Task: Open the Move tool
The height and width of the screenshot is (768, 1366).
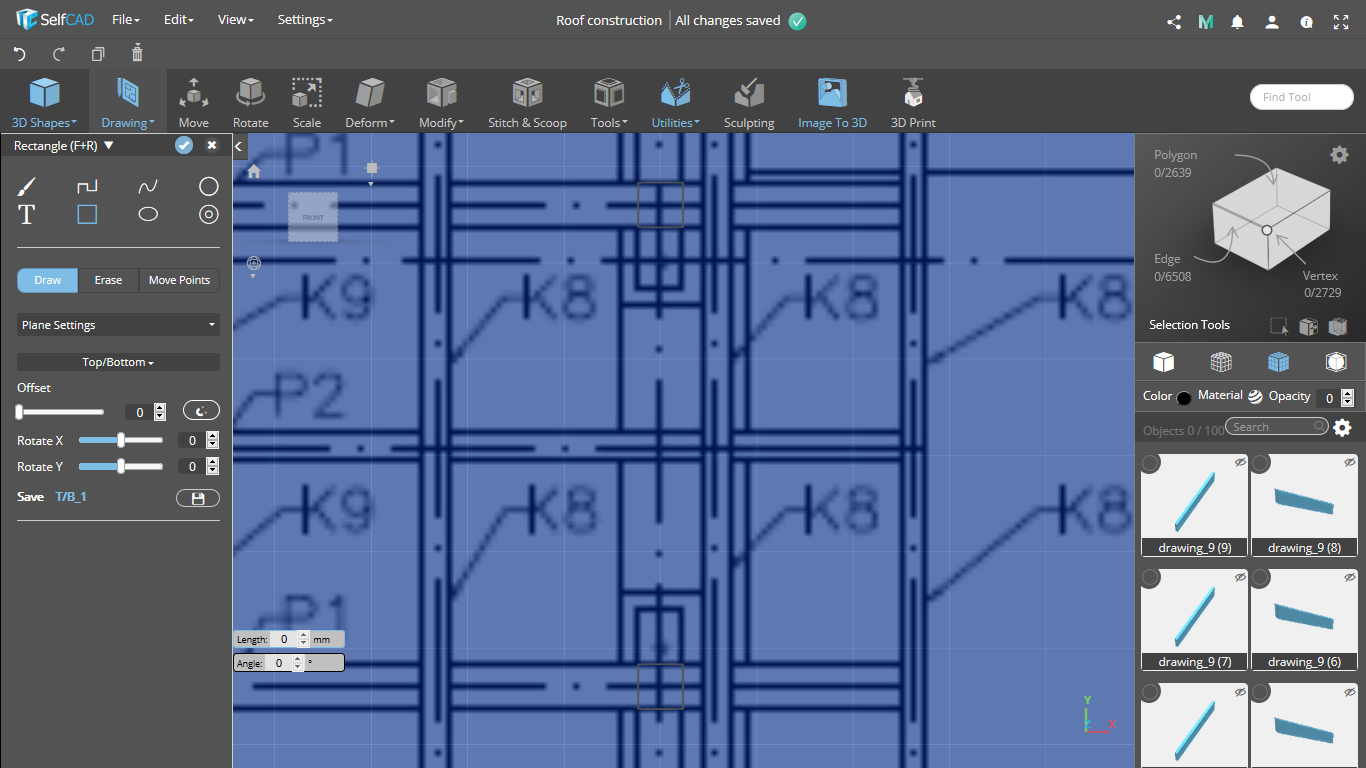Action: coord(193,103)
